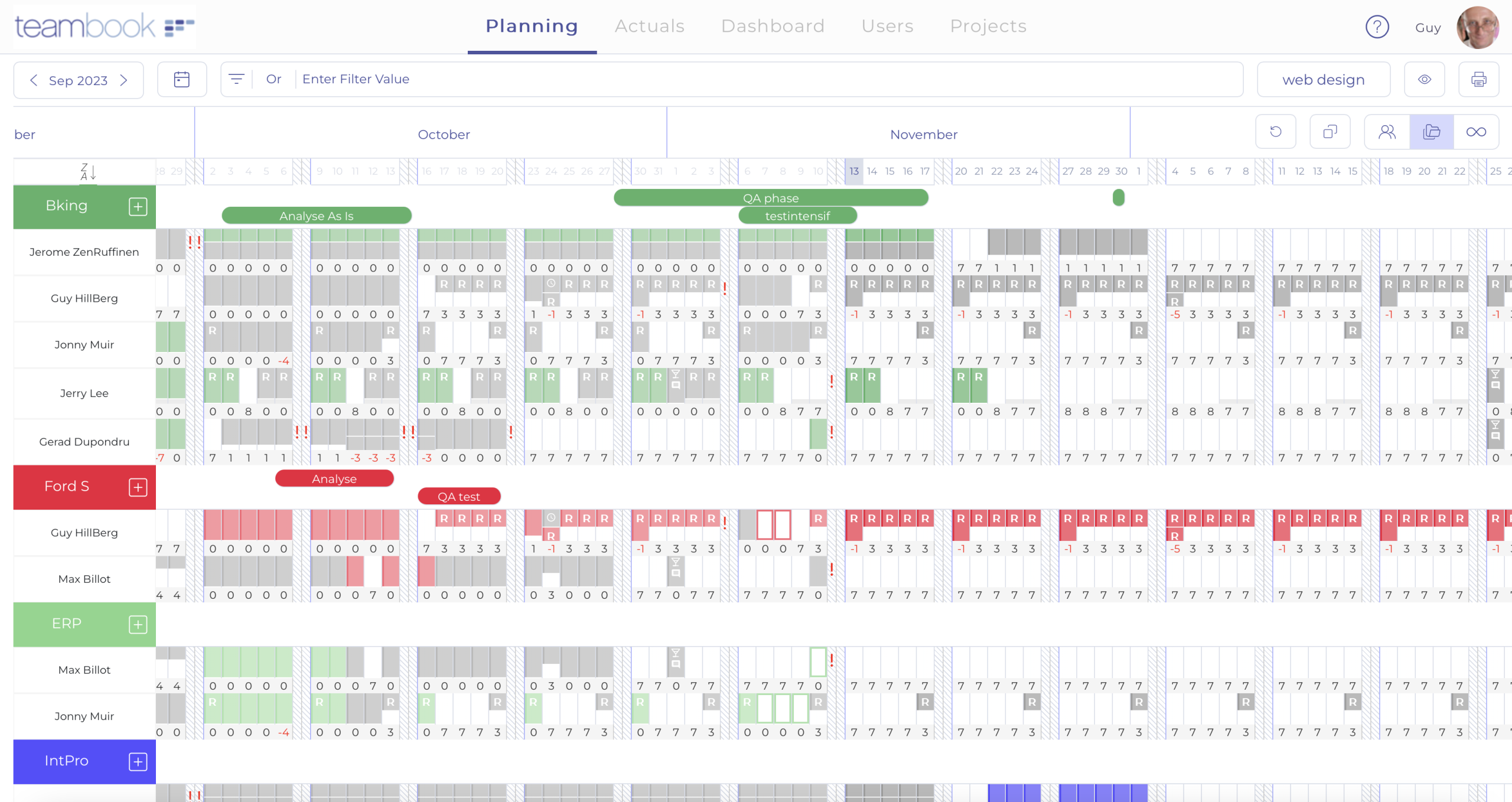Click the left chevron to go to August
Screen dimensions: 1512x802
(34, 80)
